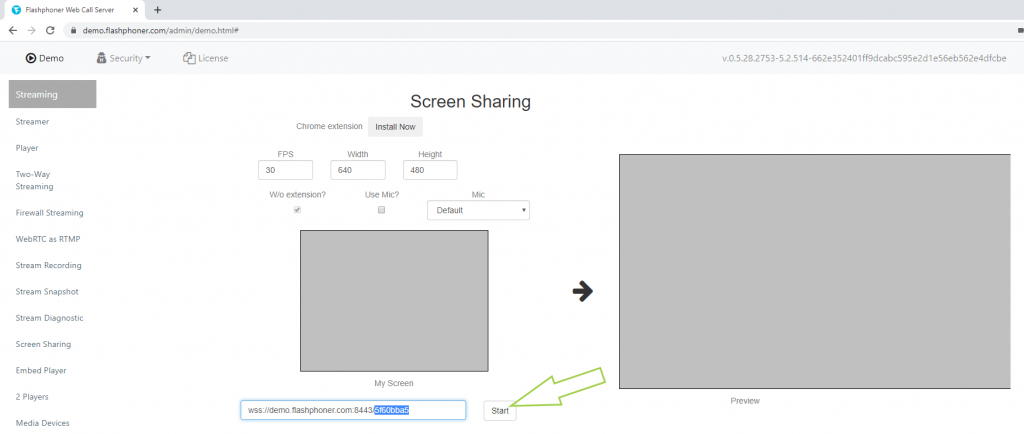
Task: Click the browser address bar URL
Action: pyautogui.click(x=160, y=31)
